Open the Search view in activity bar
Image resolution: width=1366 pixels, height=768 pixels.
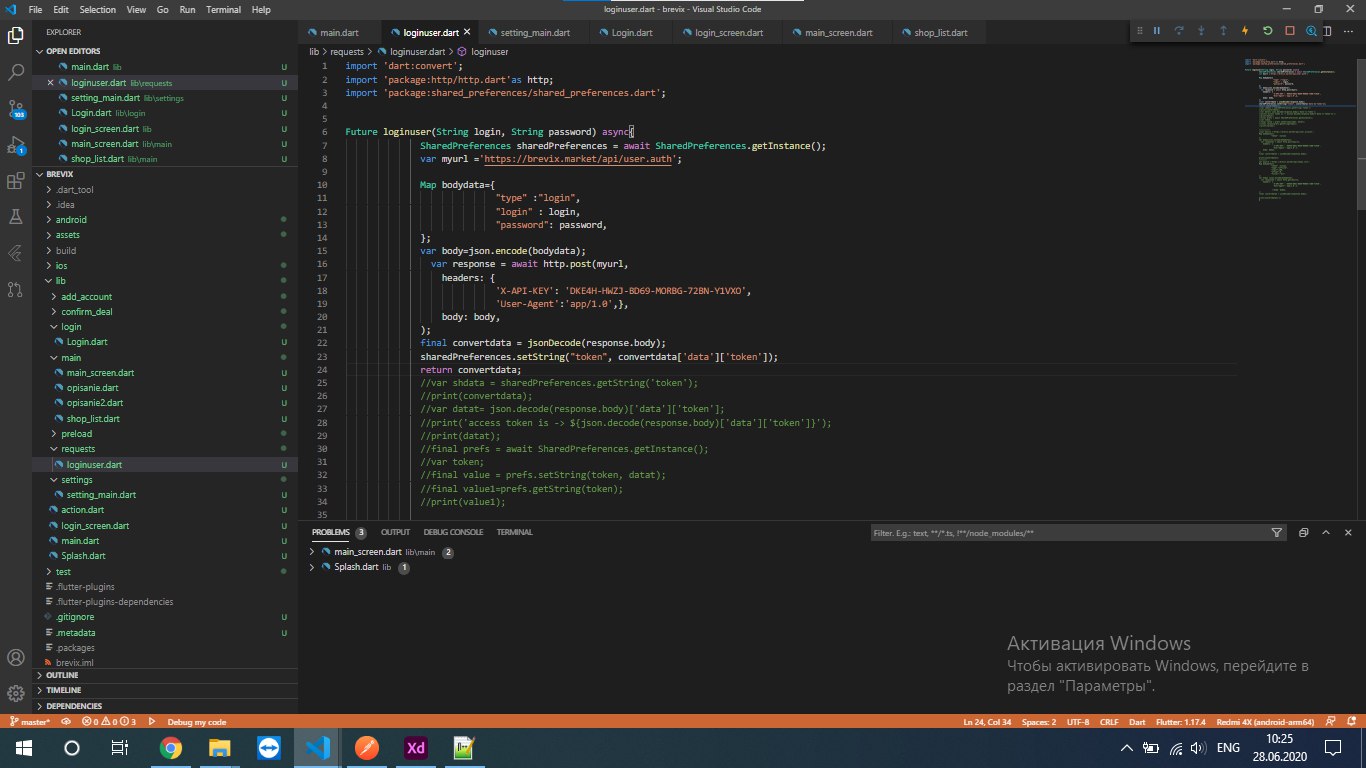pos(16,72)
